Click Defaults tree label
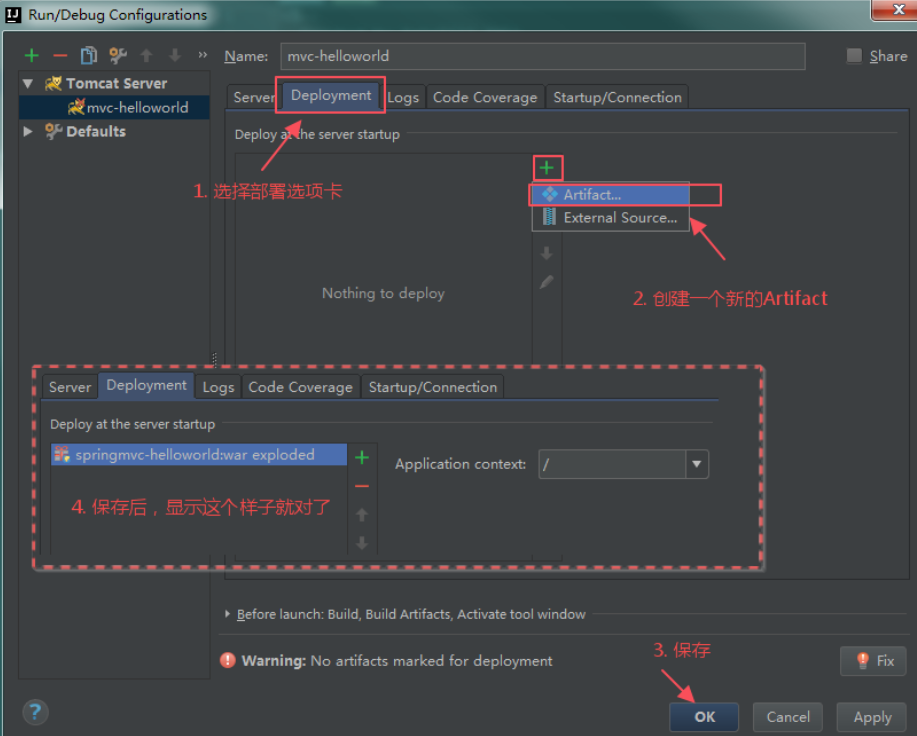The image size is (917, 736). (96, 132)
